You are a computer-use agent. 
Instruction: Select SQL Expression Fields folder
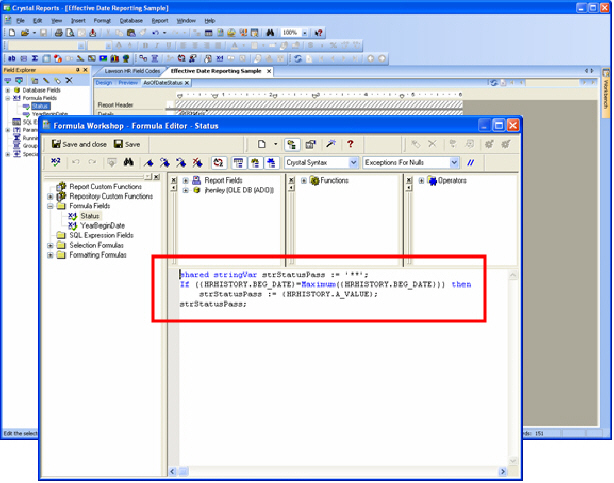[x=101, y=235]
